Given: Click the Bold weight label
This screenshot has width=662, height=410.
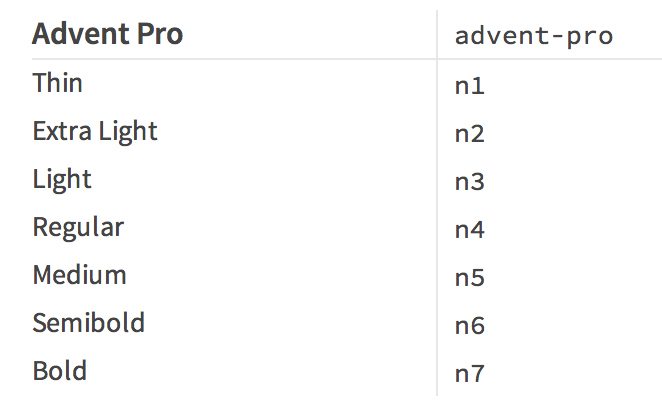Looking at the screenshot, I should point(60,371).
